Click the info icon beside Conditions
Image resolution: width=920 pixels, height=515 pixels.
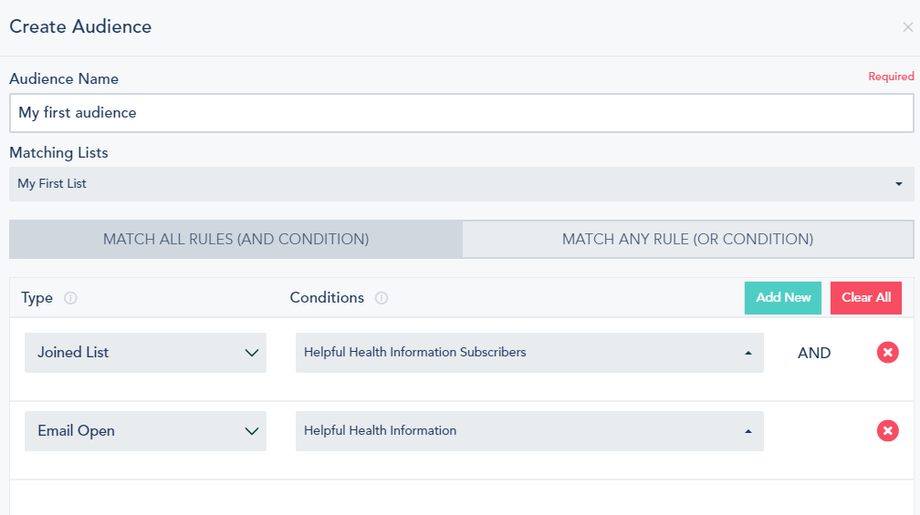click(x=381, y=298)
